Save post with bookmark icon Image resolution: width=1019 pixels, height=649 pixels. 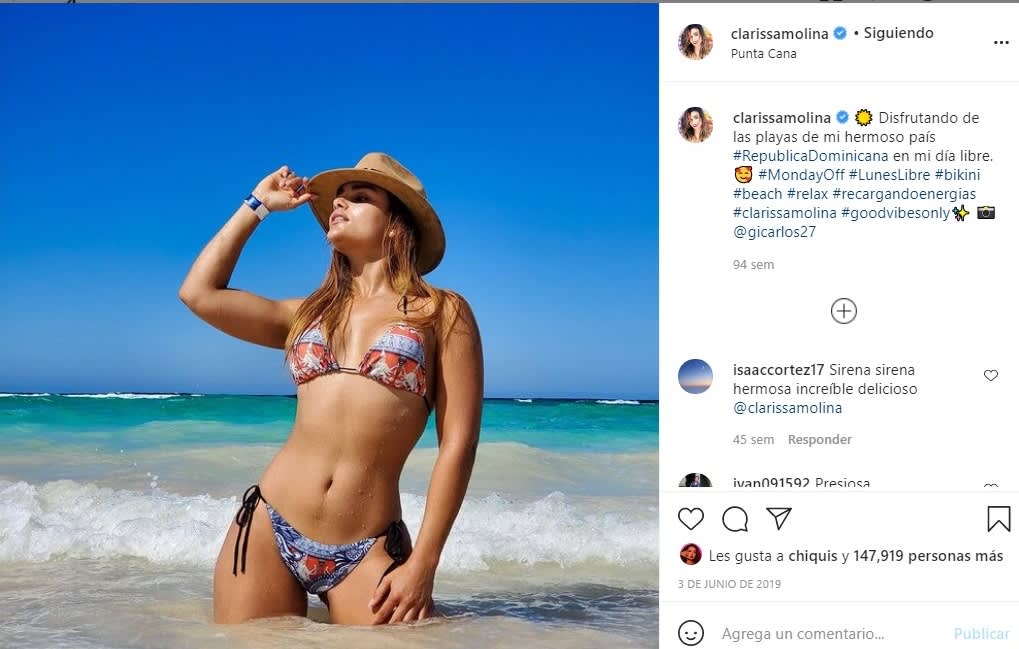pos(998,519)
